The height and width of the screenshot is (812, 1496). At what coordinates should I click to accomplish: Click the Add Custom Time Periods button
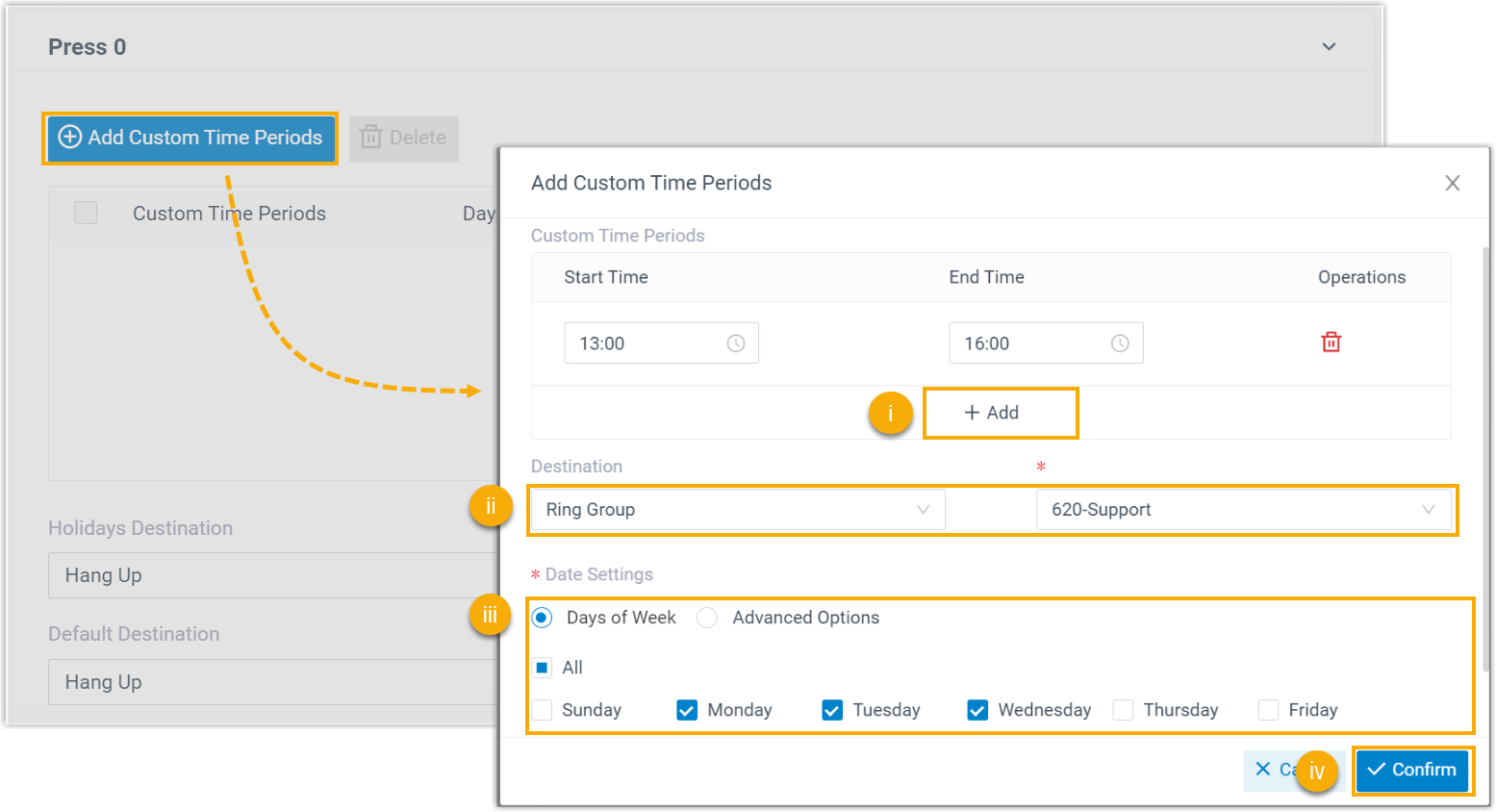point(190,138)
